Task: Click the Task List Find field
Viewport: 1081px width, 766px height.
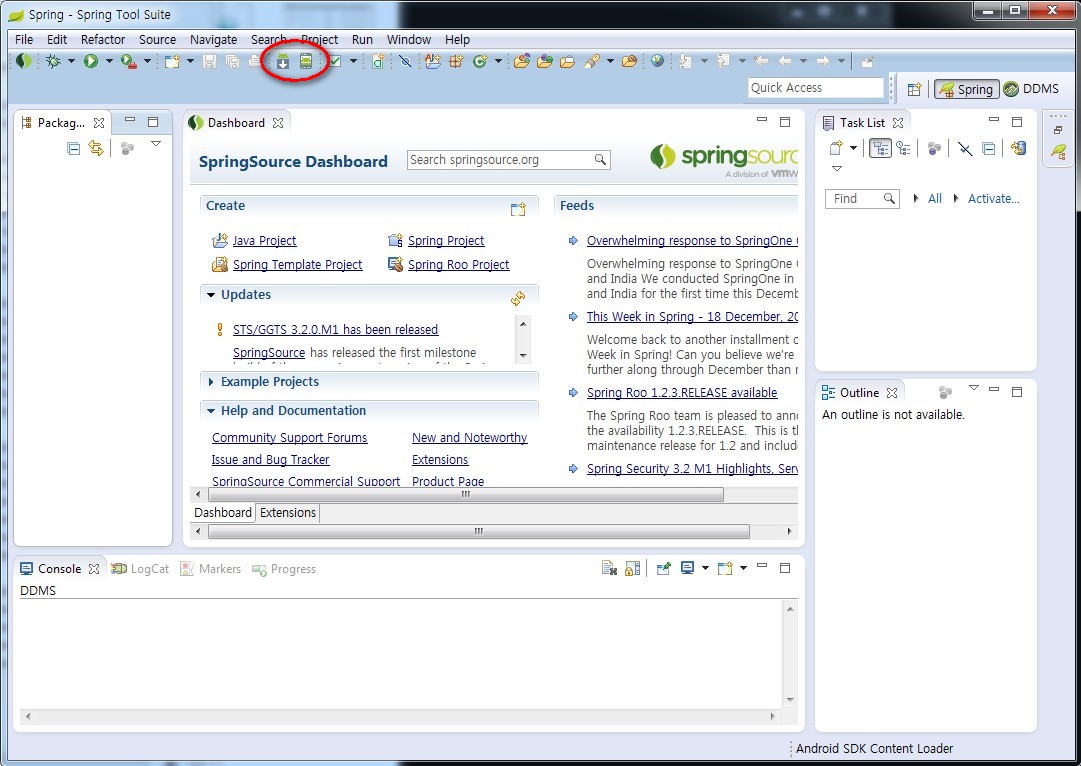Action: point(862,199)
